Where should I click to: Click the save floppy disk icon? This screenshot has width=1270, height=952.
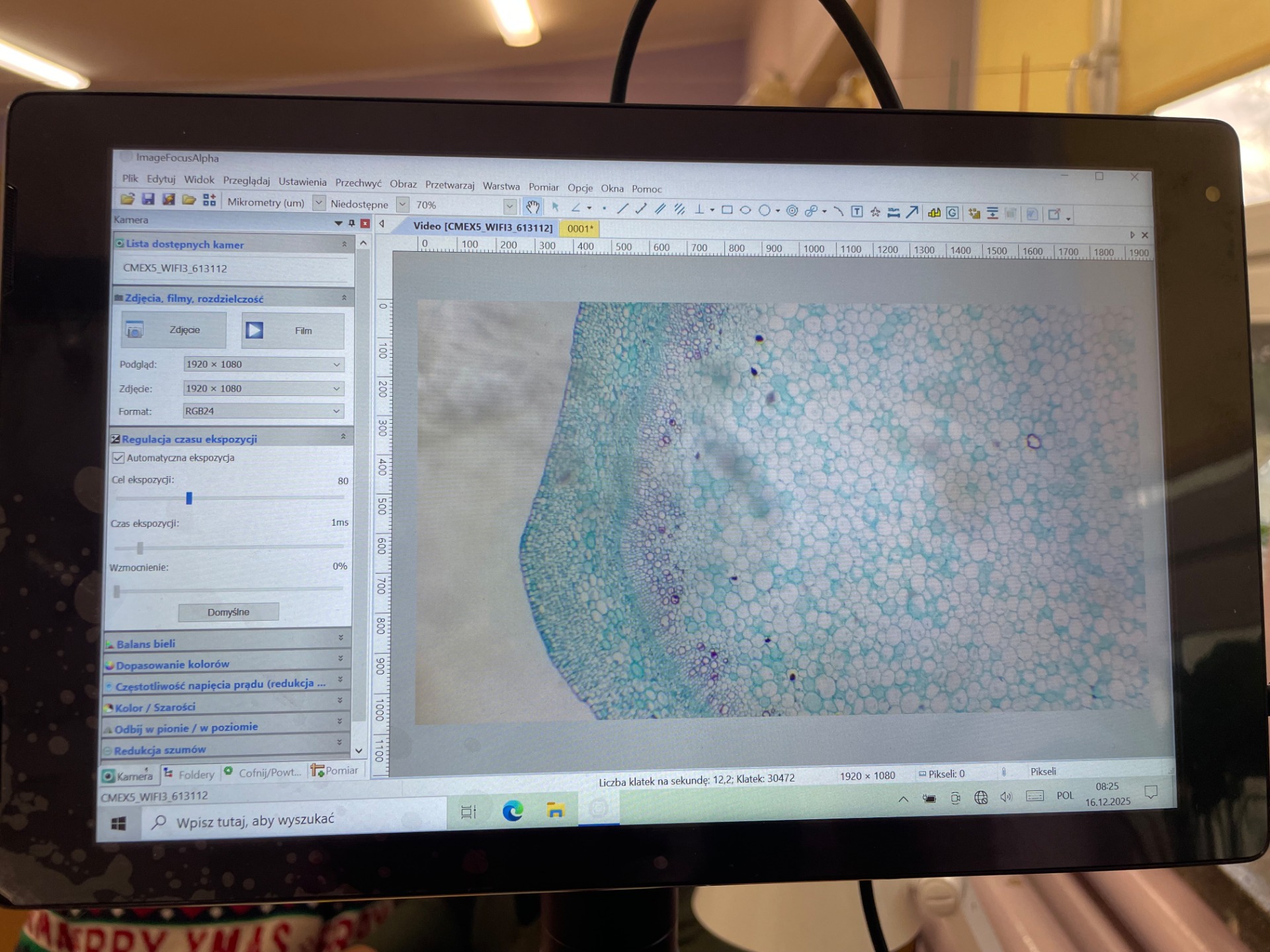(x=148, y=199)
